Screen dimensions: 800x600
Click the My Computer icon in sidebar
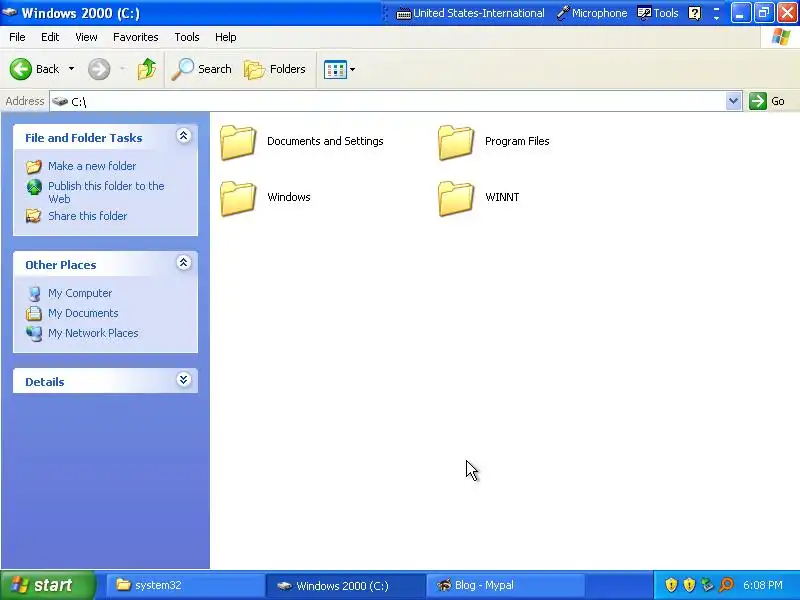tap(34, 293)
